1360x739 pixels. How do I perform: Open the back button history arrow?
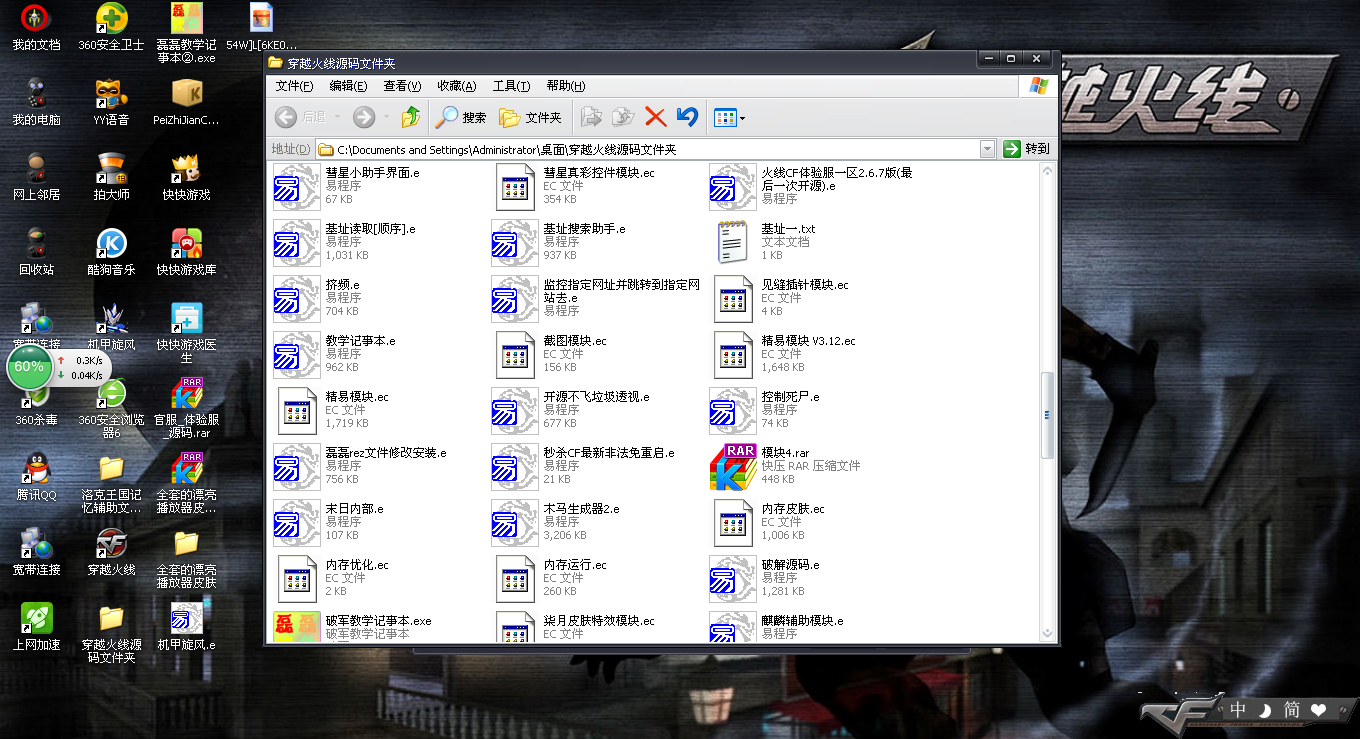[x=336, y=118]
